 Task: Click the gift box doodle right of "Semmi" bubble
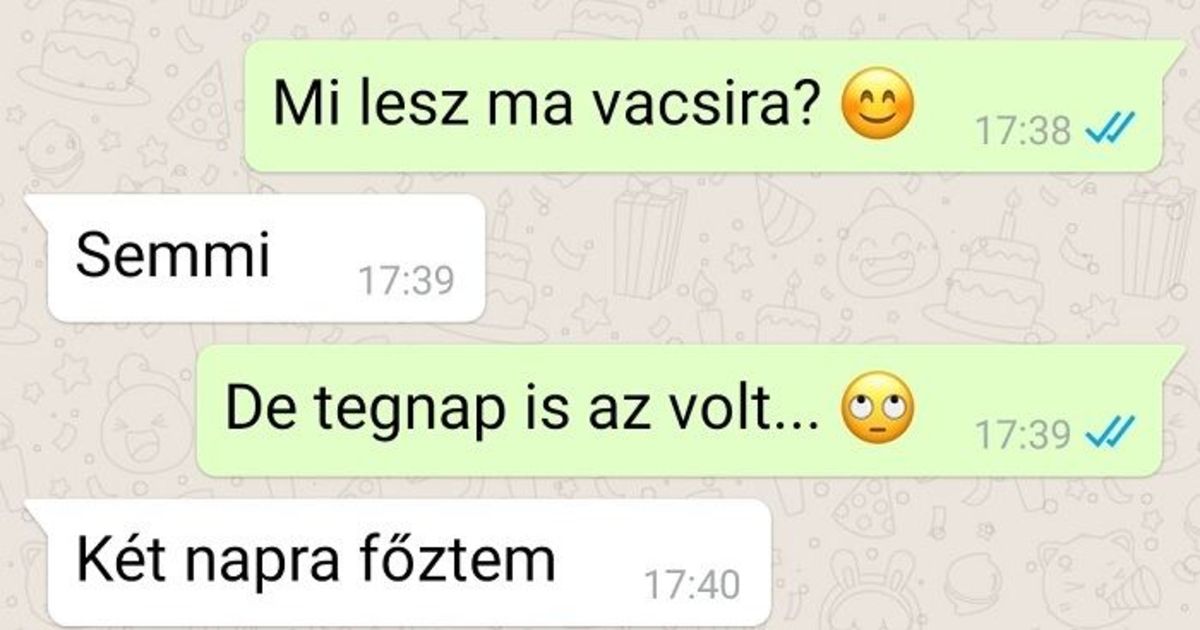(x=648, y=240)
